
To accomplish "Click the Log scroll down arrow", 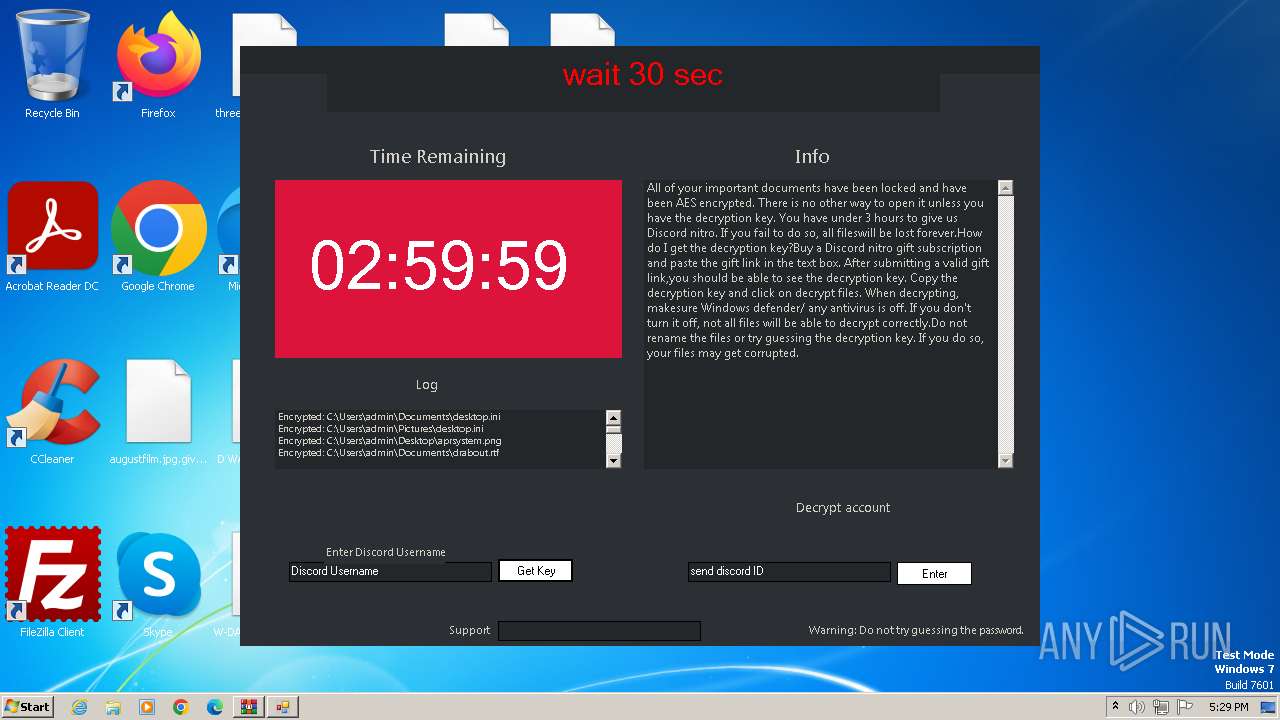I will point(614,460).
